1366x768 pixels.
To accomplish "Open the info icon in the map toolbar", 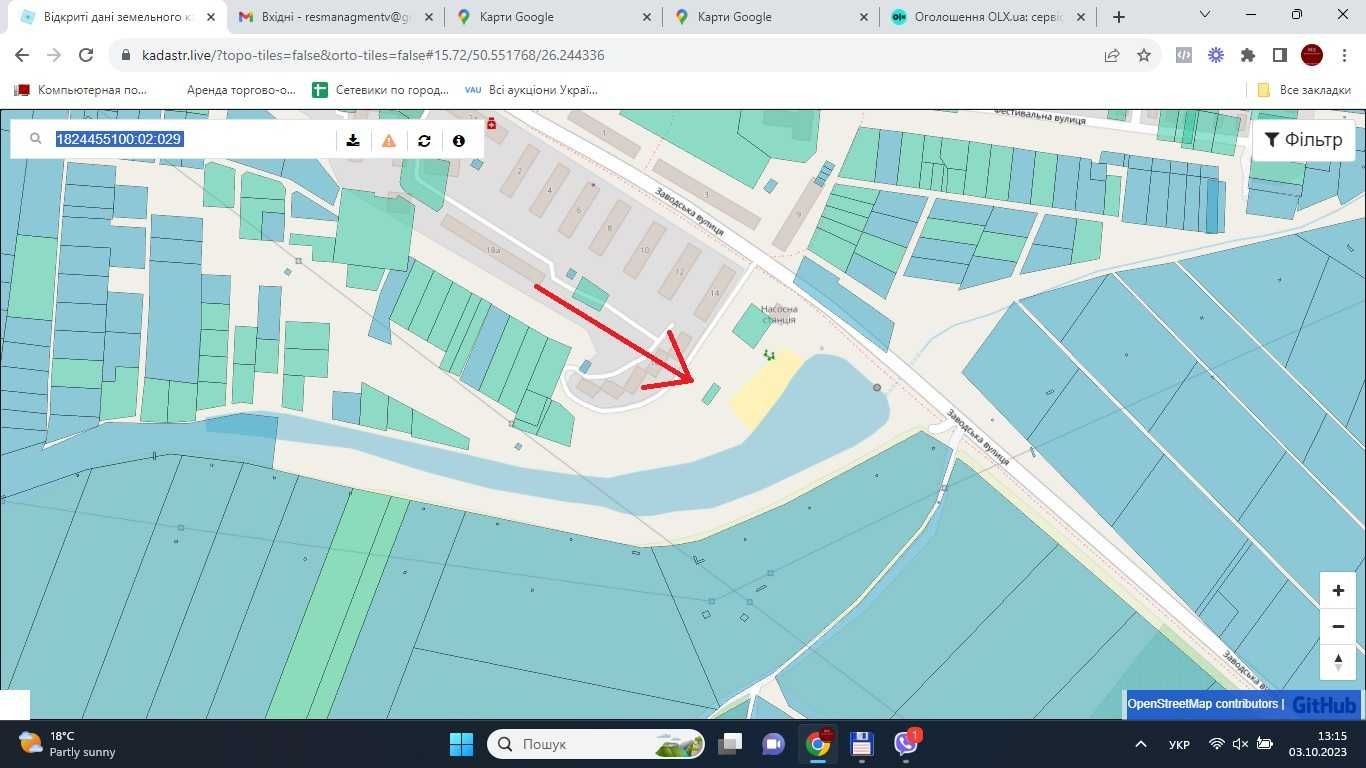I will (459, 140).
